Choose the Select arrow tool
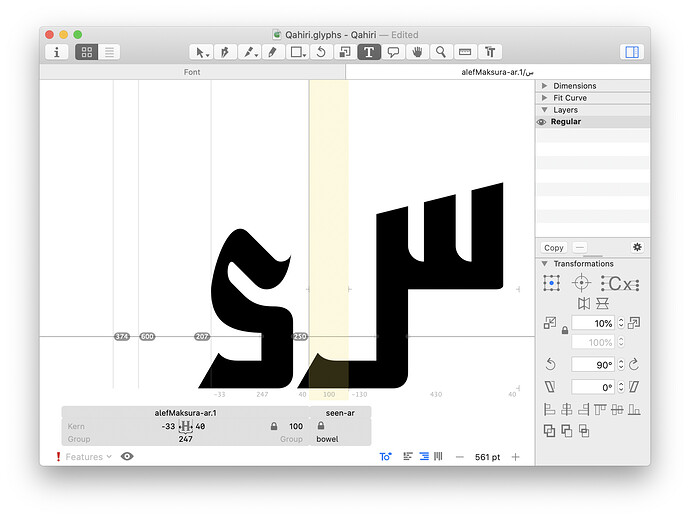 pos(202,52)
